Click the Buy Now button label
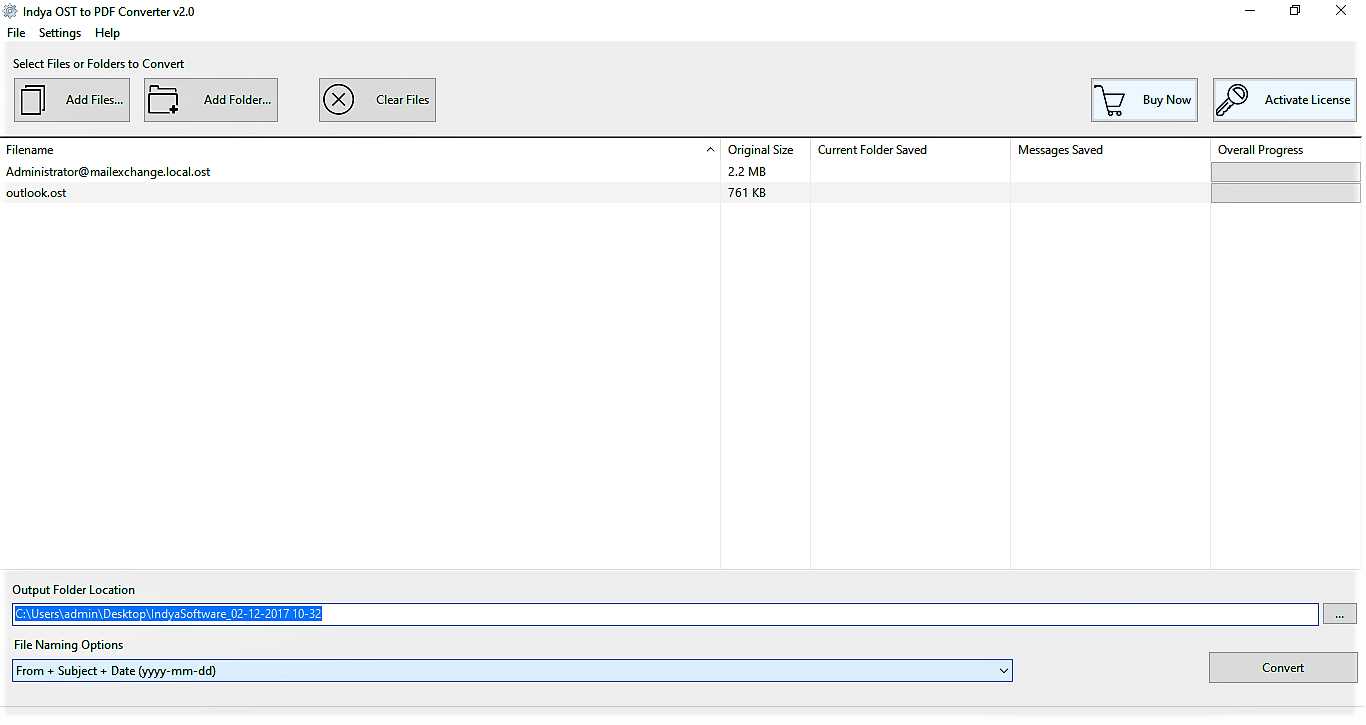Image resolution: width=1366 pixels, height=725 pixels. [x=1167, y=100]
